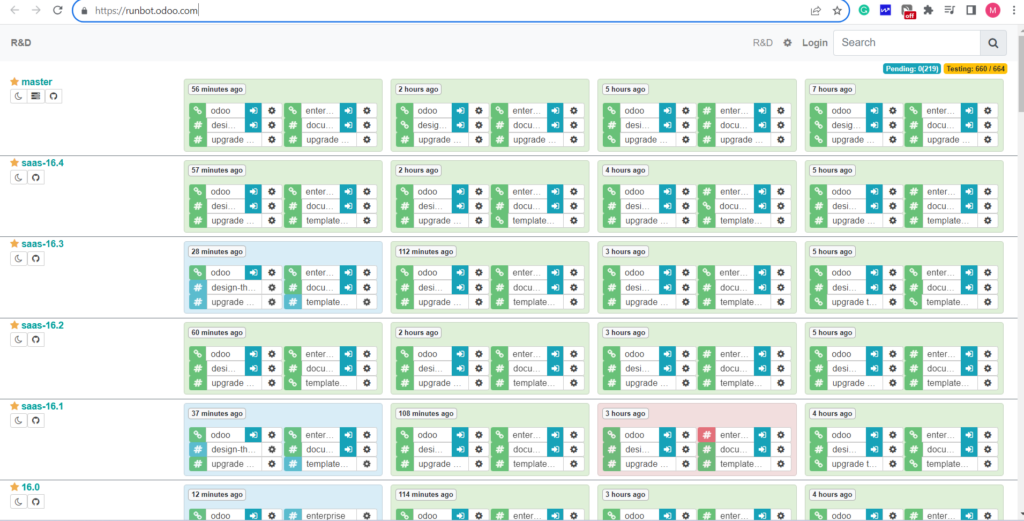
Task: Click inside the Search input field
Action: (906, 43)
